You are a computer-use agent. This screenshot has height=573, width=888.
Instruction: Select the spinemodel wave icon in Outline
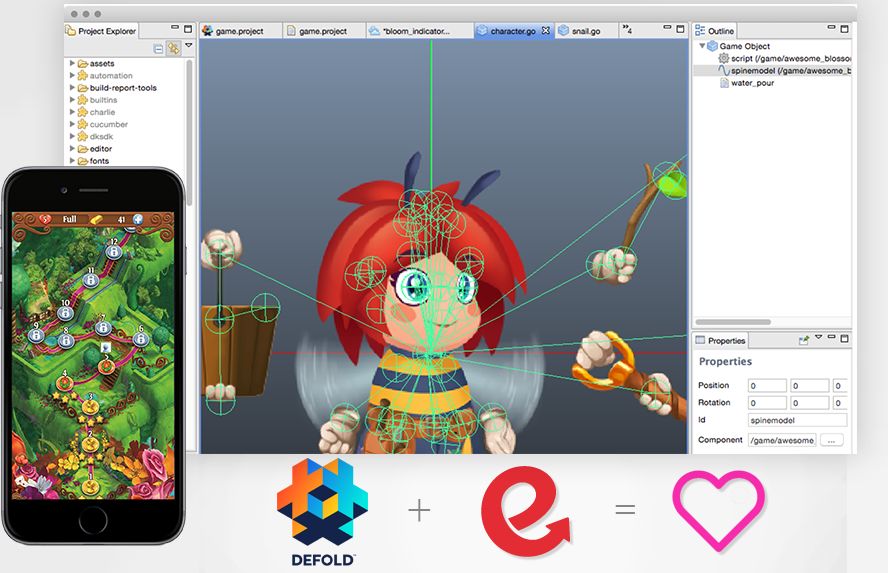click(723, 71)
